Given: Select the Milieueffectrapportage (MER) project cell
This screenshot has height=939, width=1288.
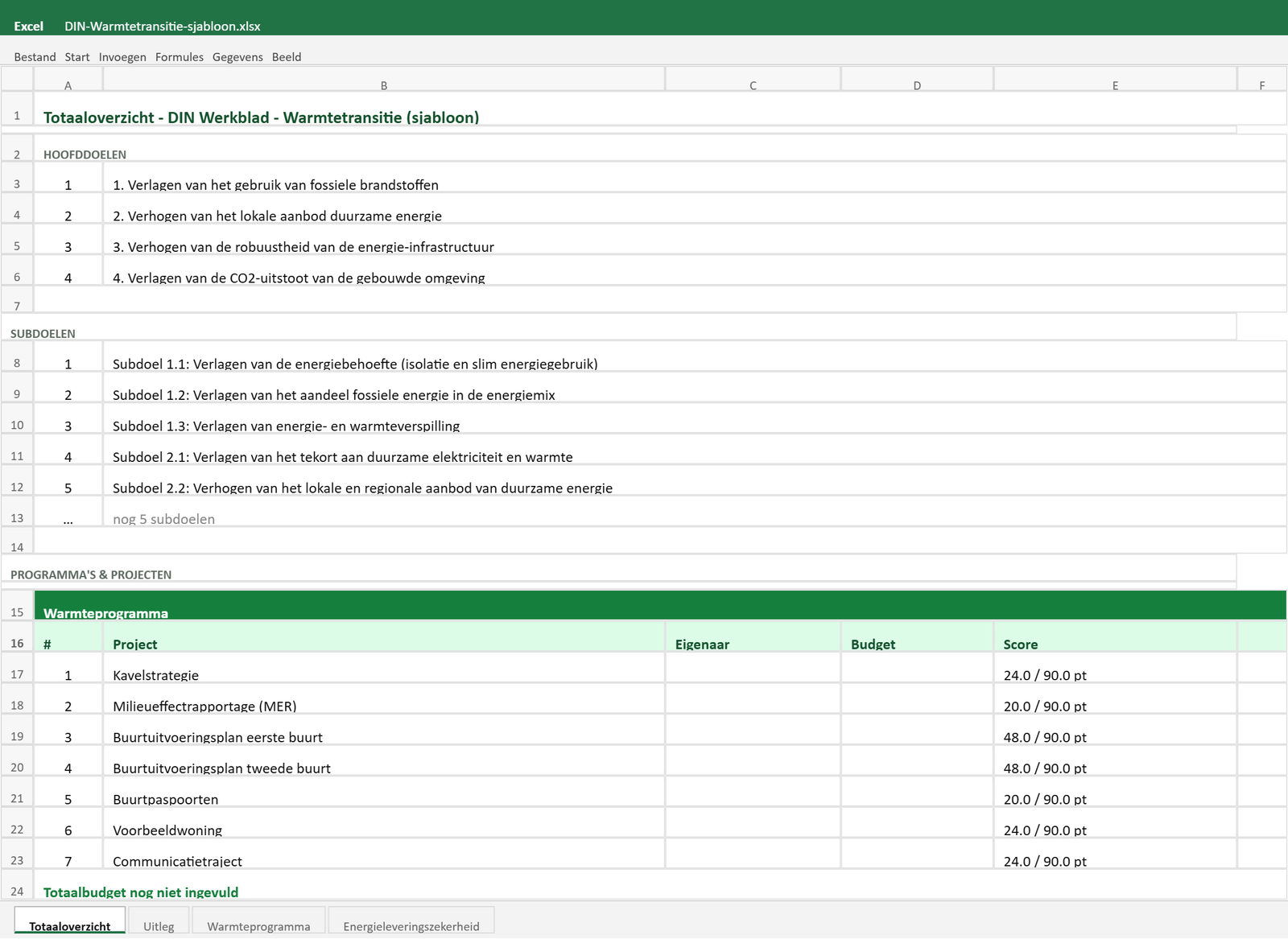Looking at the screenshot, I should [x=384, y=698].
